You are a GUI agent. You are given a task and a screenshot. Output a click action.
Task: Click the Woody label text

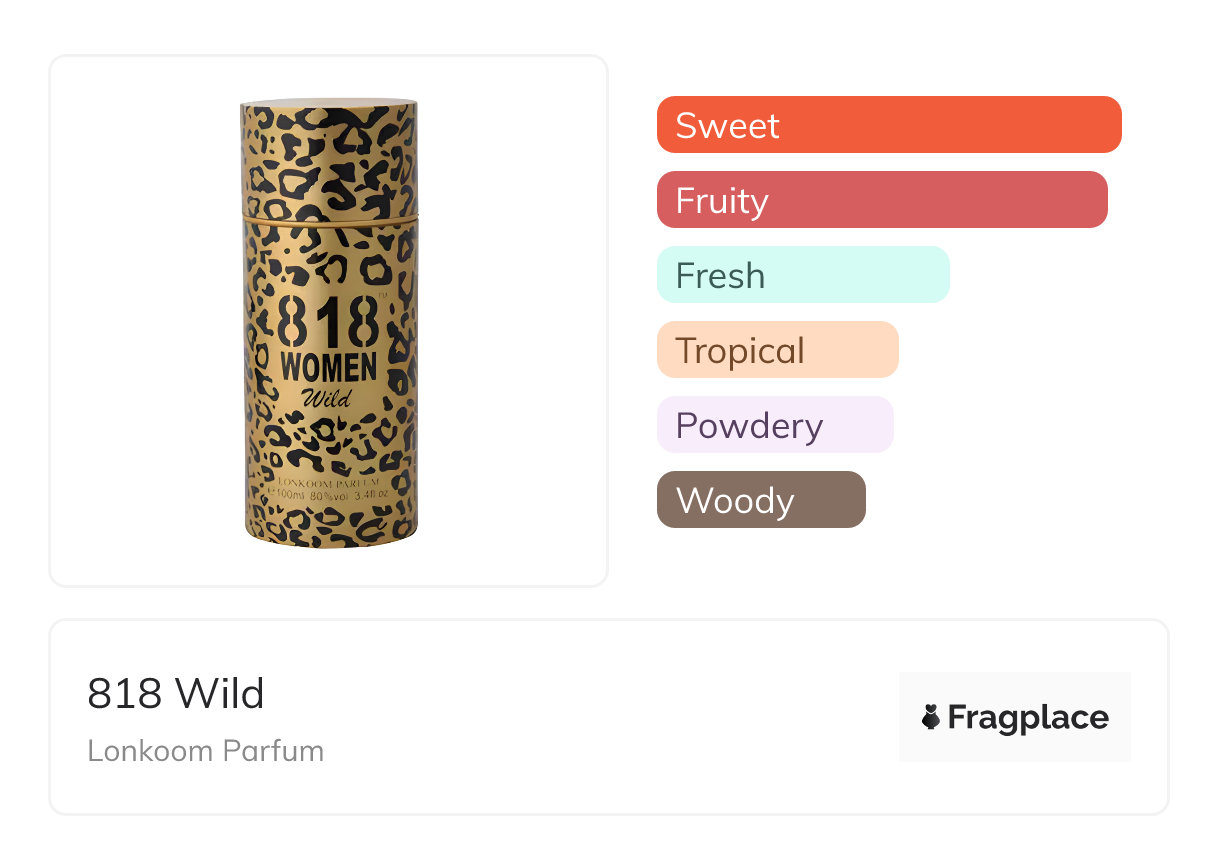(x=735, y=500)
